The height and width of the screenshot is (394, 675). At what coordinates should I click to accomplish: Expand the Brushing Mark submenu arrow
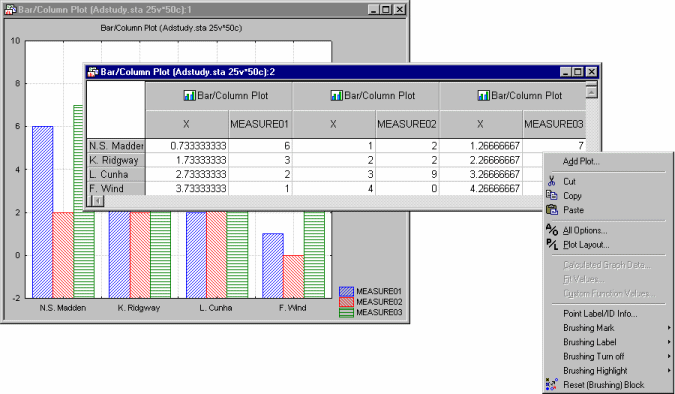pos(669,328)
